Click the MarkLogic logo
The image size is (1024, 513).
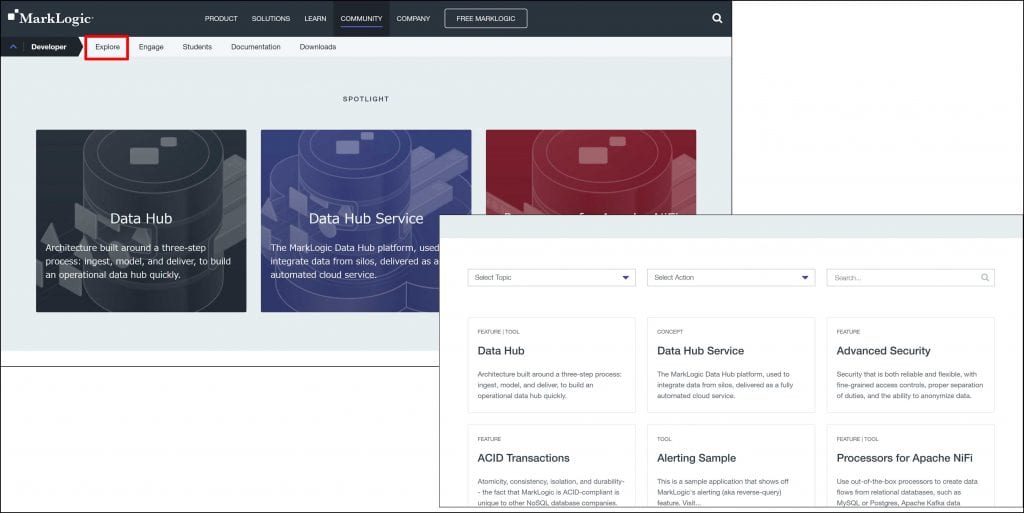[50, 18]
